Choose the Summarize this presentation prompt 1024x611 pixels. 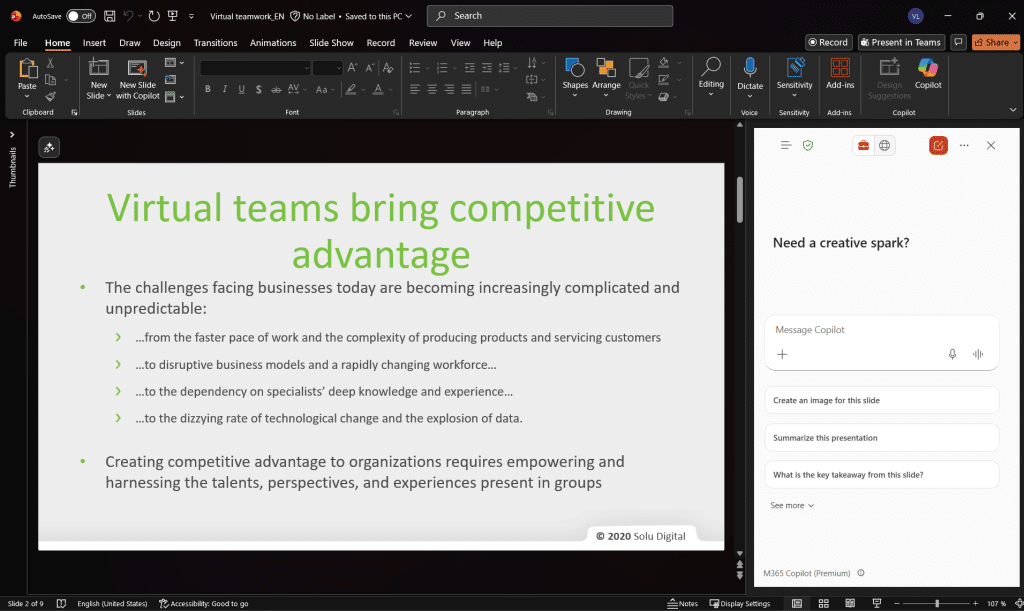point(881,437)
